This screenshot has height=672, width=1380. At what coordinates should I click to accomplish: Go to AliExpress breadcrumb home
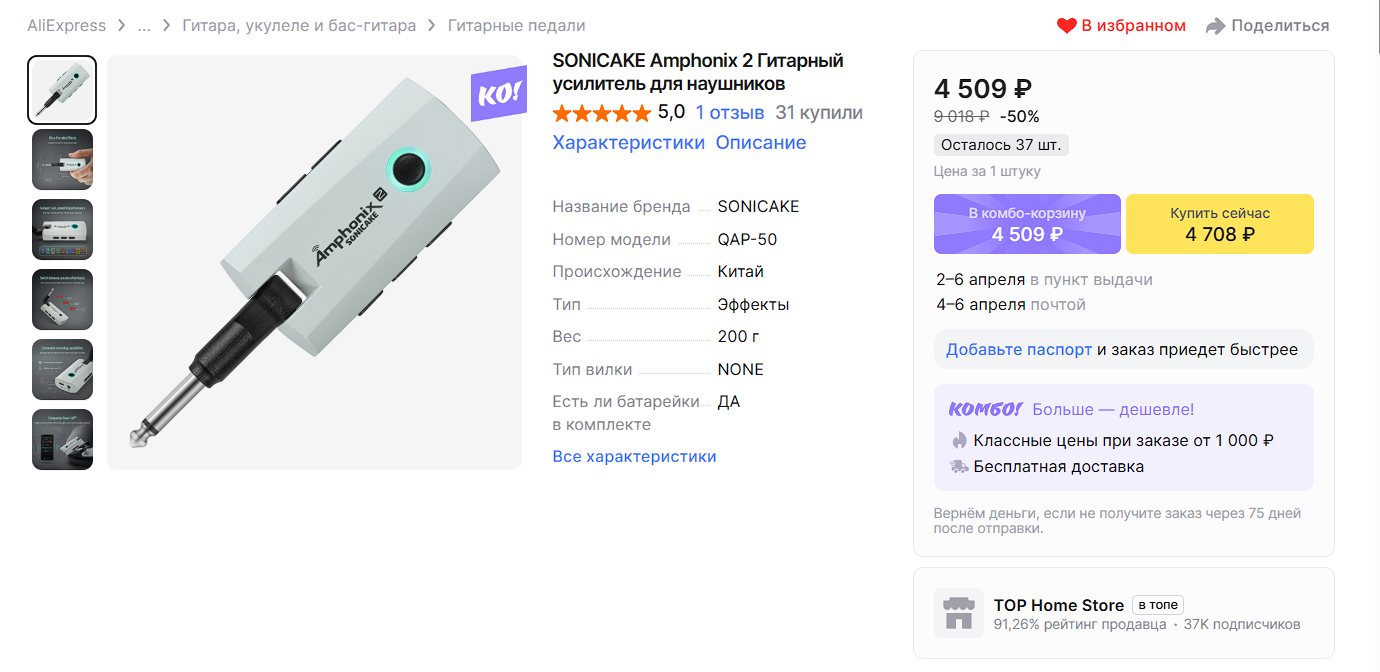[x=66, y=26]
